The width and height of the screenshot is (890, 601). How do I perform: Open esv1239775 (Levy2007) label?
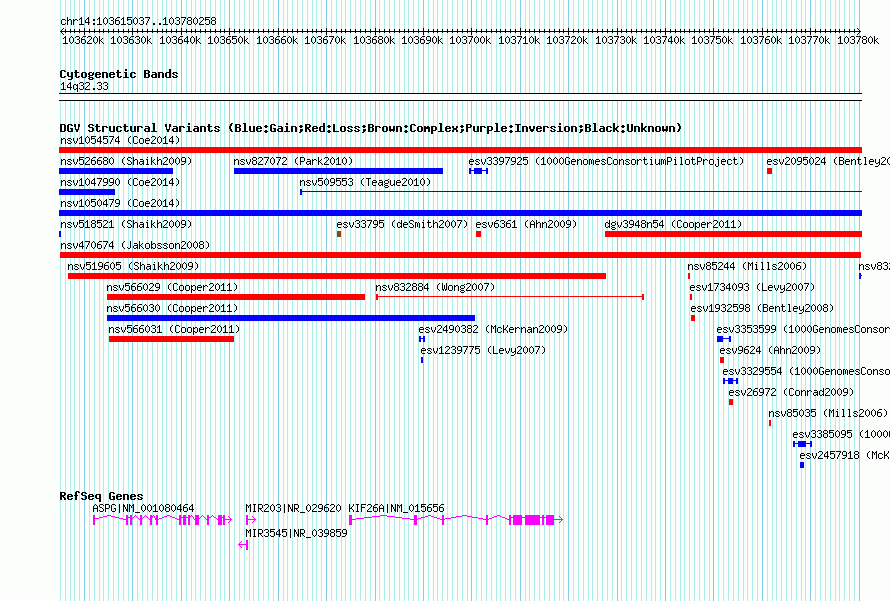coord(483,350)
